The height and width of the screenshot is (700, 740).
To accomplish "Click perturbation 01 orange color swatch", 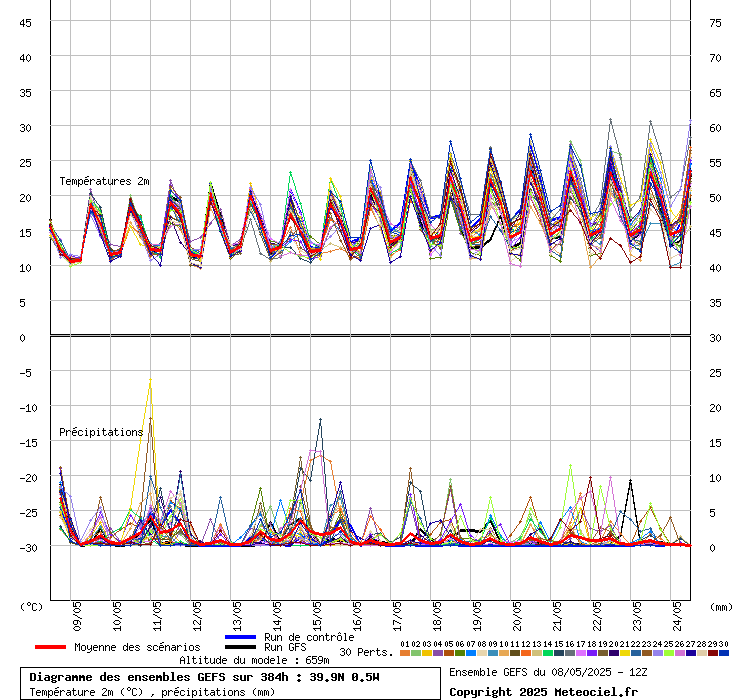I will [x=405, y=653].
